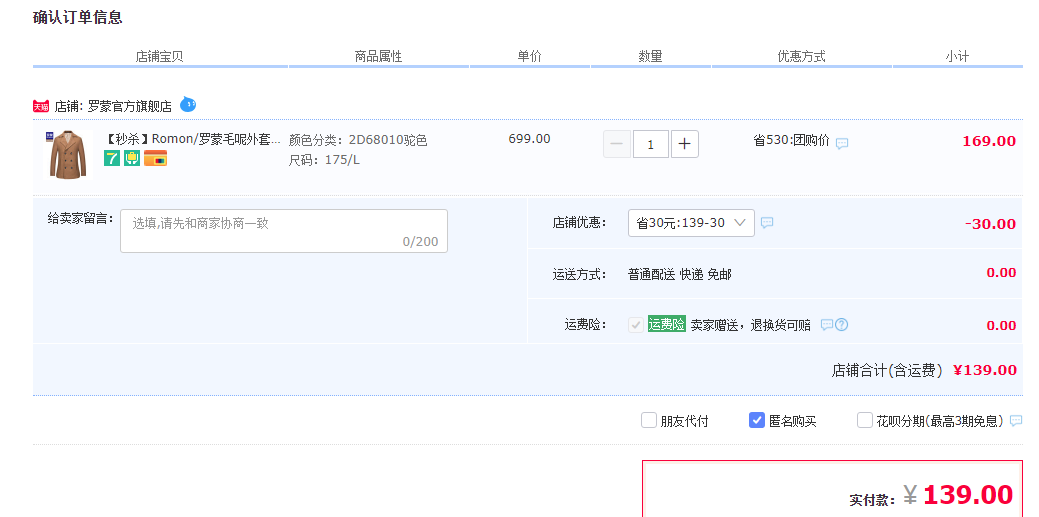Click the 169.00 subtotal amount
Viewport: 1039px width, 517px height.
[x=989, y=141]
